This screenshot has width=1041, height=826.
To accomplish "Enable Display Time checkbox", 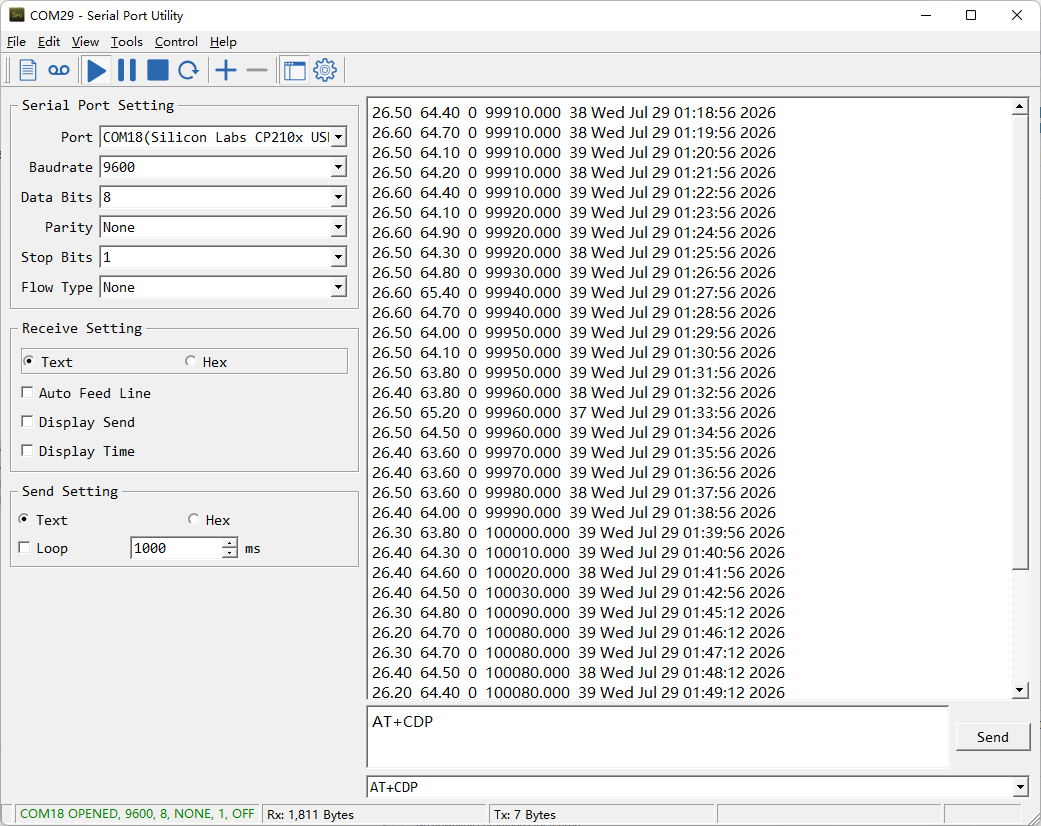I will [27, 451].
